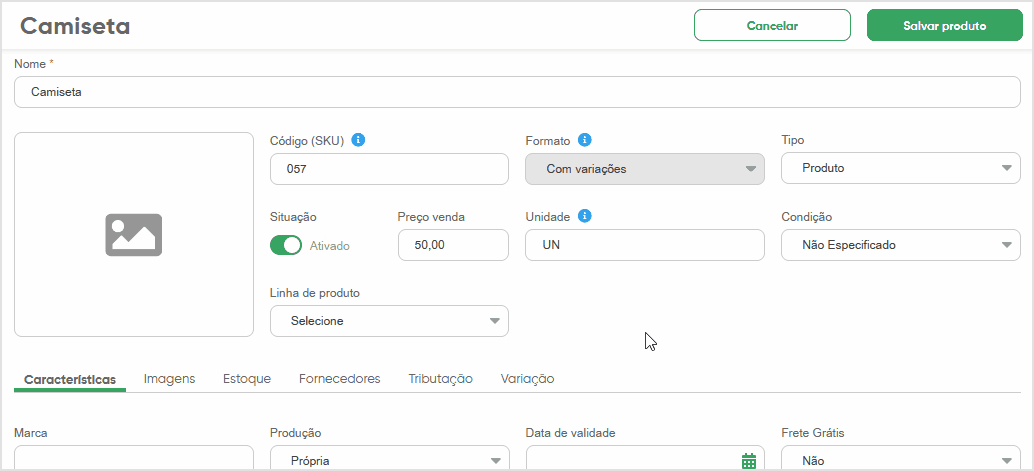Image resolution: width=1034 pixels, height=471 pixels.
Task: Open the Formato dropdown Com variações
Action: pos(645,169)
